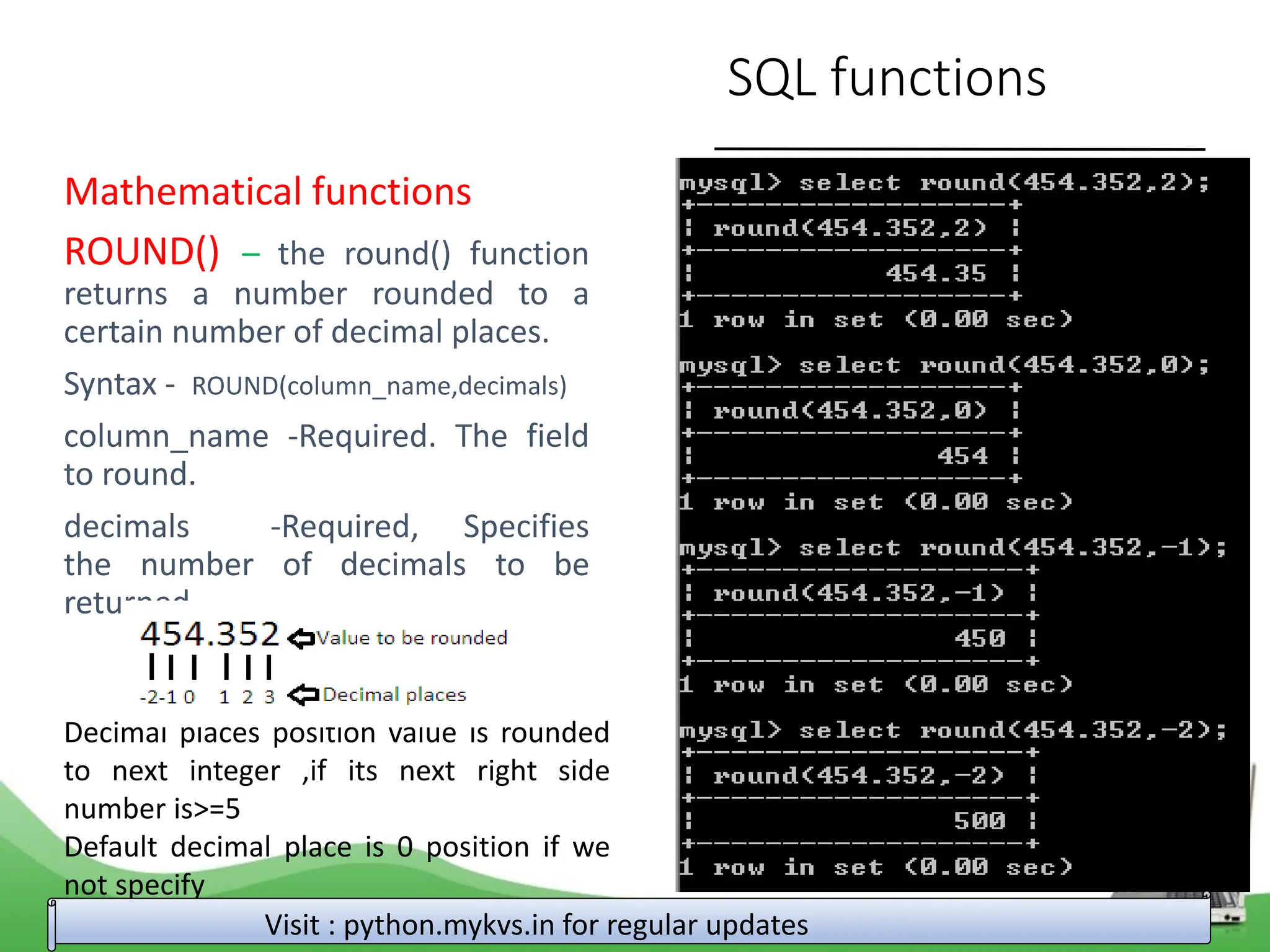Click the '-2-1 0' position labels
Viewport: 1270px width, 952px height.
click(x=167, y=697)
